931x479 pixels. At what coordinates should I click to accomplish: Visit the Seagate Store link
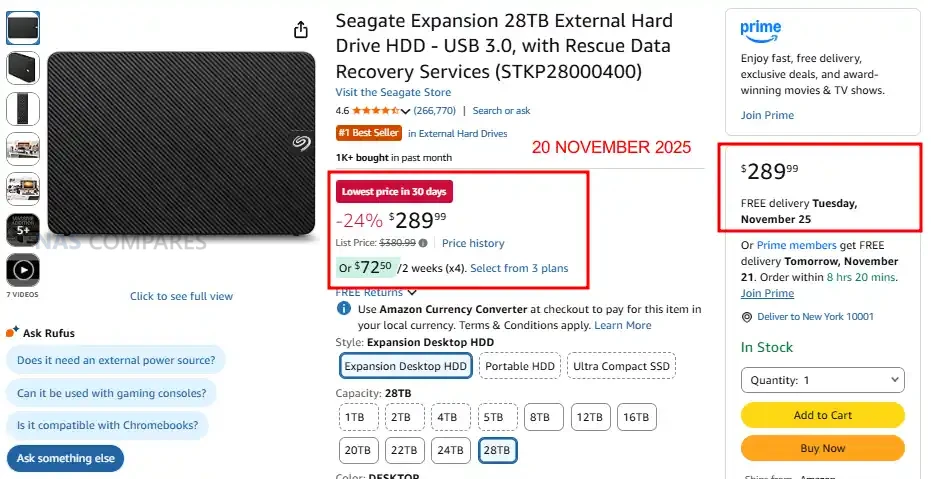[393, 93]
